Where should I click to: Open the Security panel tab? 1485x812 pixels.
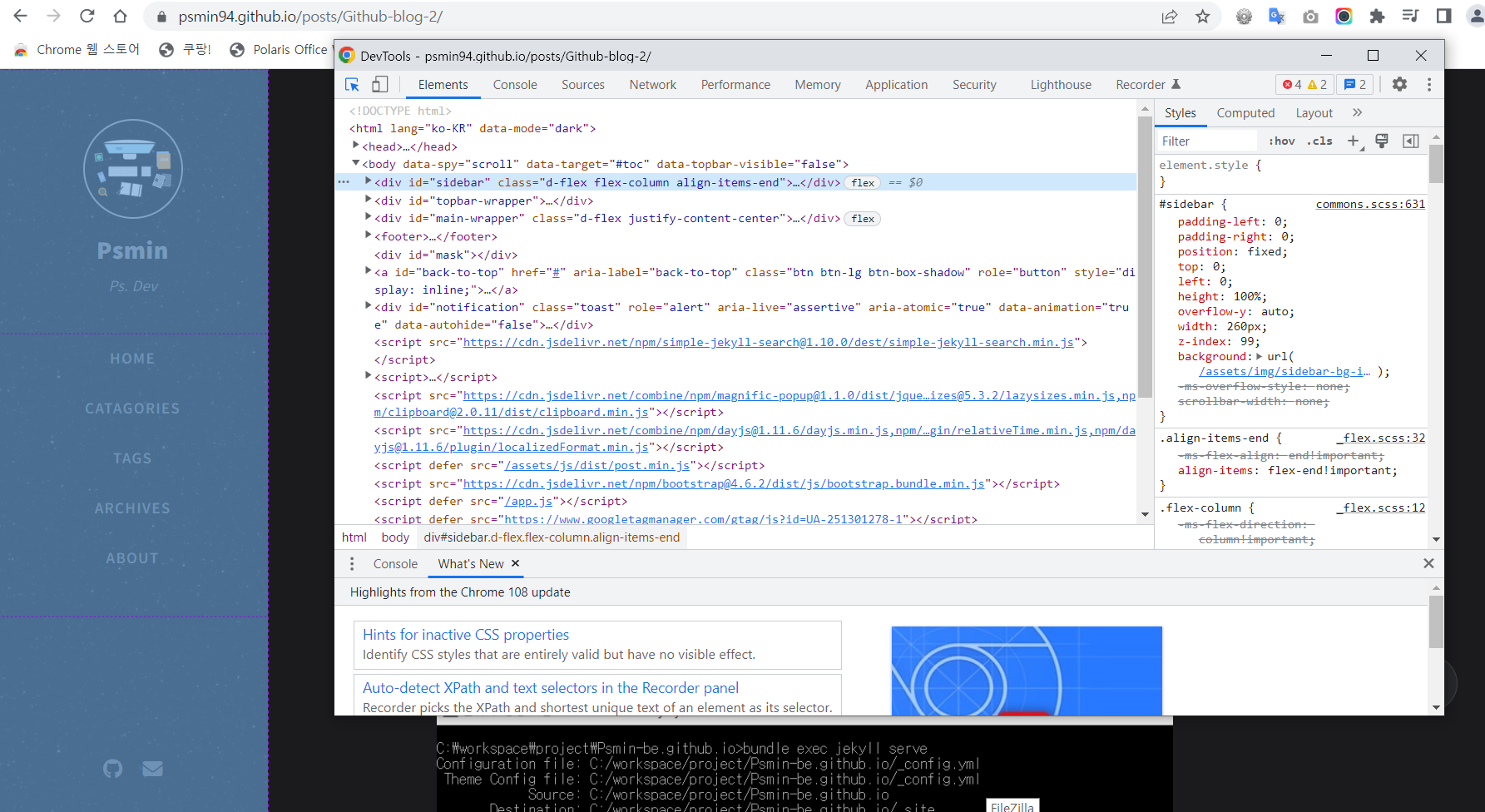tap(974, 85)
